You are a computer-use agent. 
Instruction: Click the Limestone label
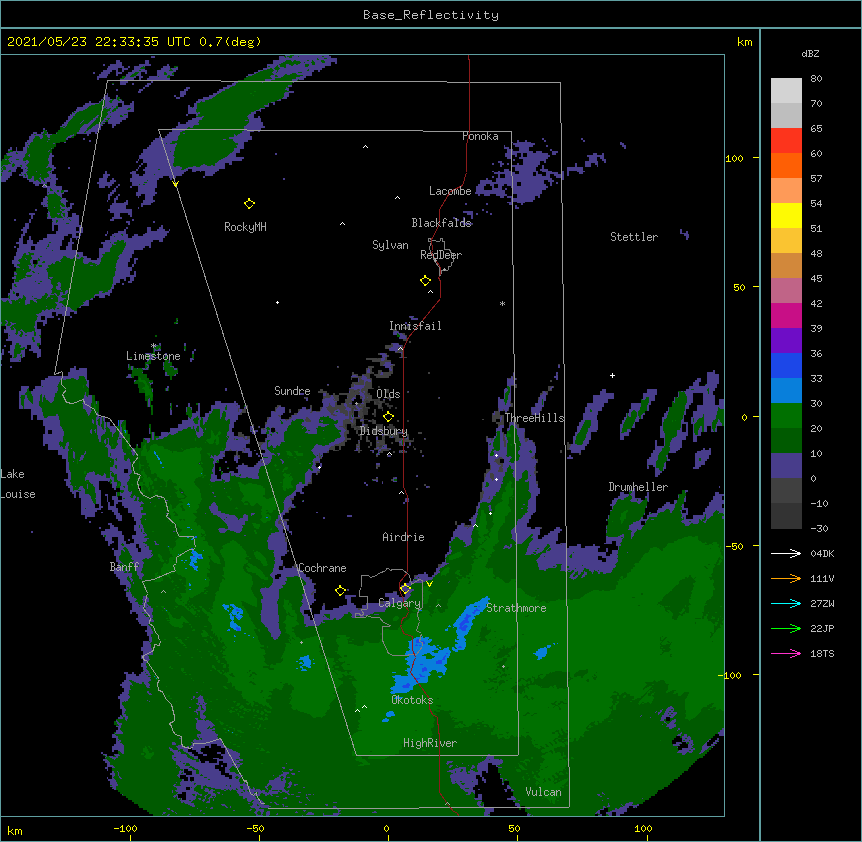pyautogui.click(x=153, y=356)
